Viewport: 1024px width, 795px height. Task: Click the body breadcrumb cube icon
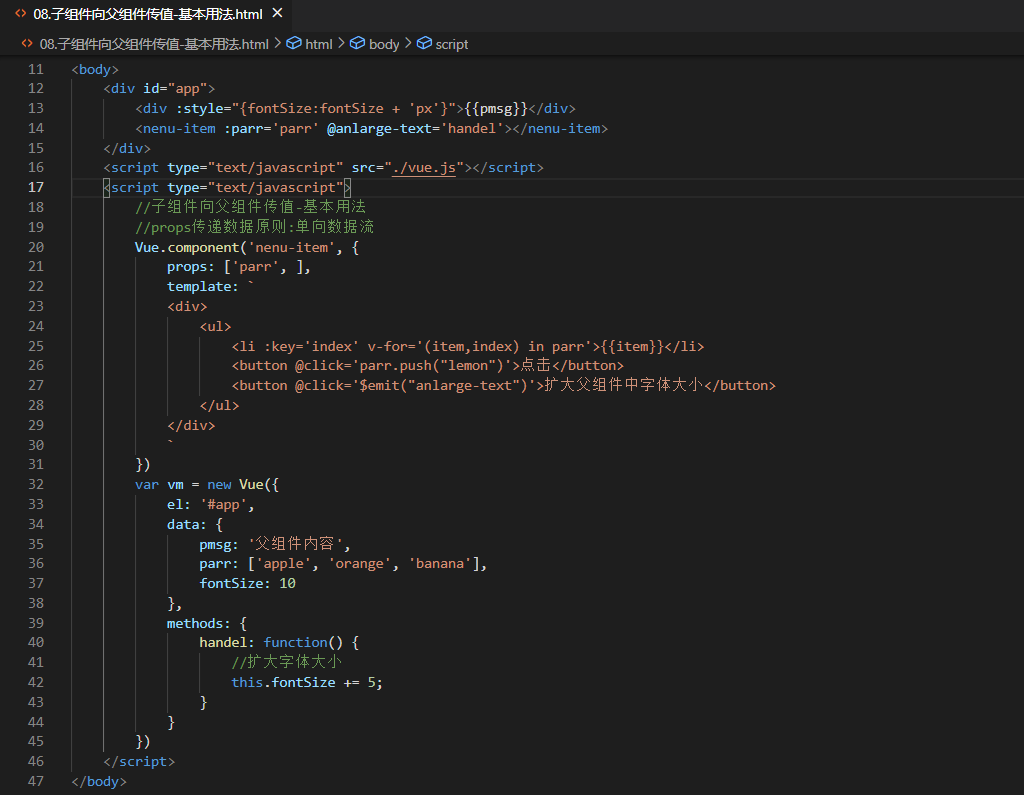tap(357, 44)
